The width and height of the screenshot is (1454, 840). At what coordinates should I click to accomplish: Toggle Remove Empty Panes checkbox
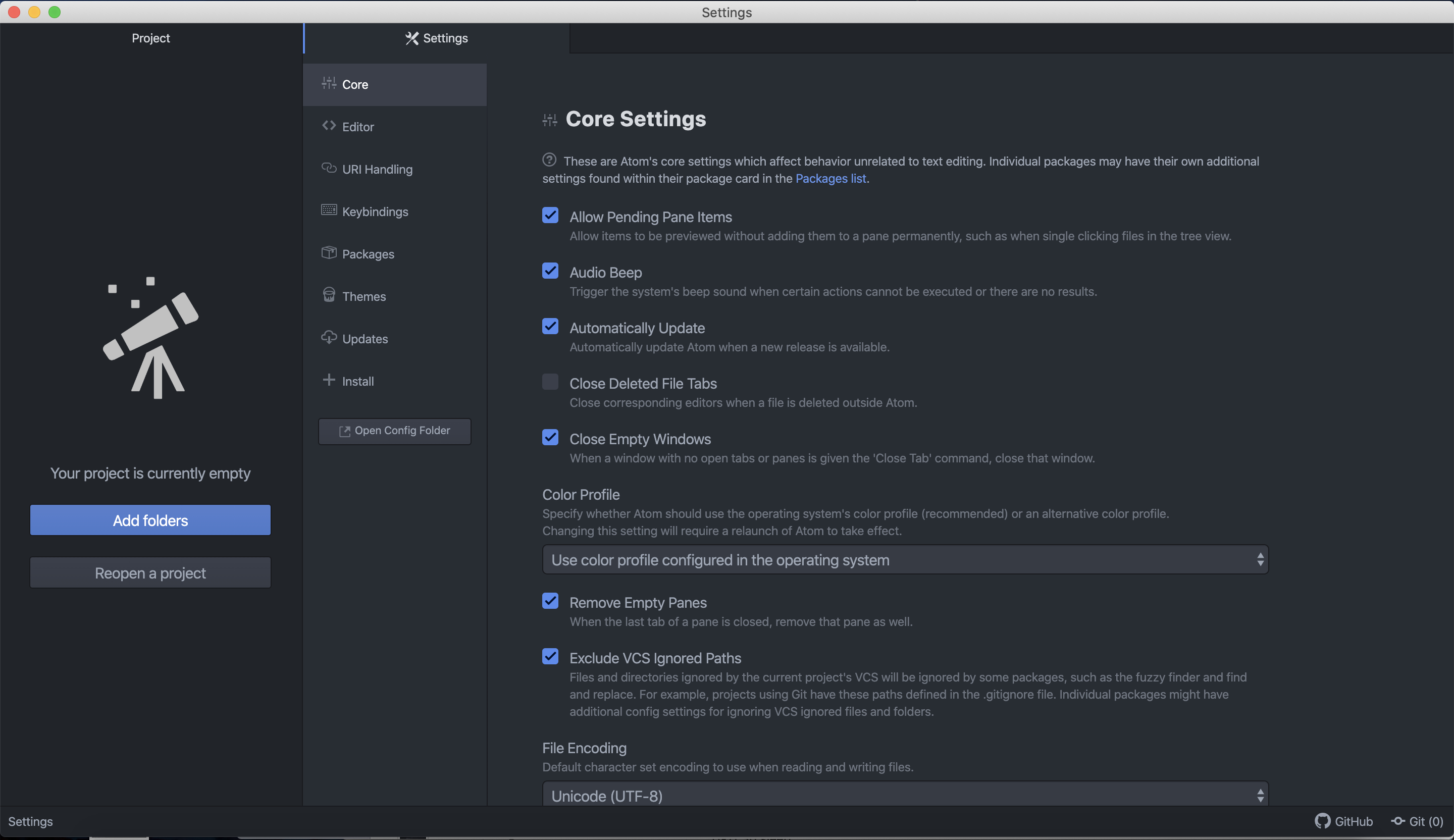[x=550, y=601]
